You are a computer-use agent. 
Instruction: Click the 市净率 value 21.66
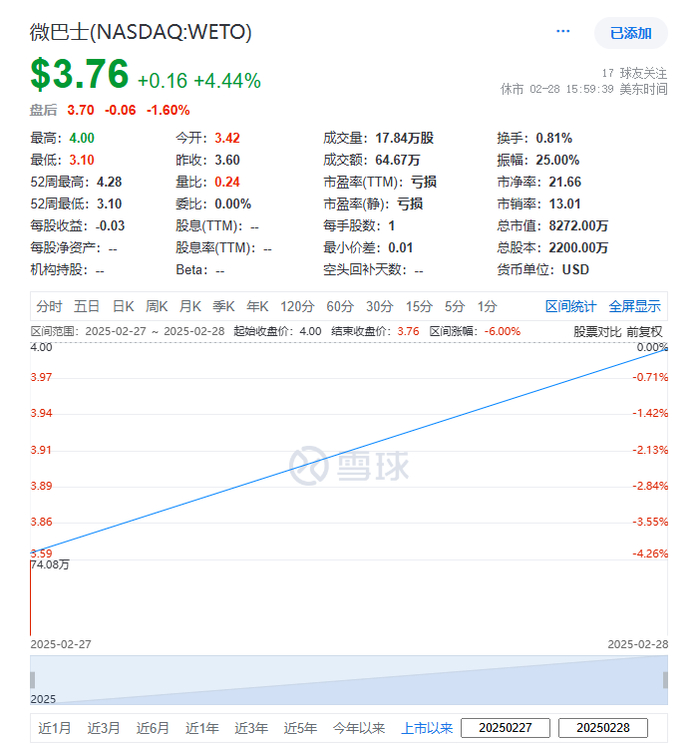pos(565,182)
